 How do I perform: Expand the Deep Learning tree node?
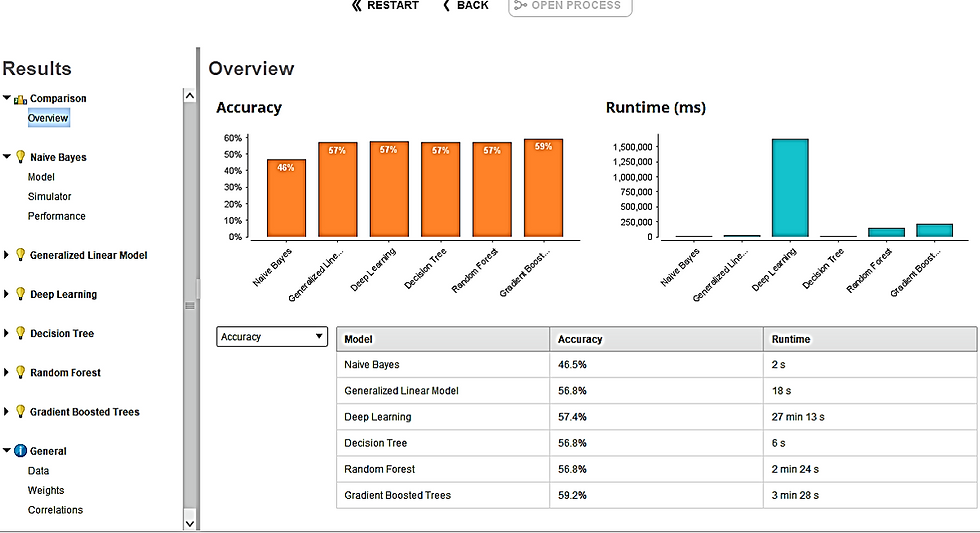pyautogui.click(x=6, y=294)
